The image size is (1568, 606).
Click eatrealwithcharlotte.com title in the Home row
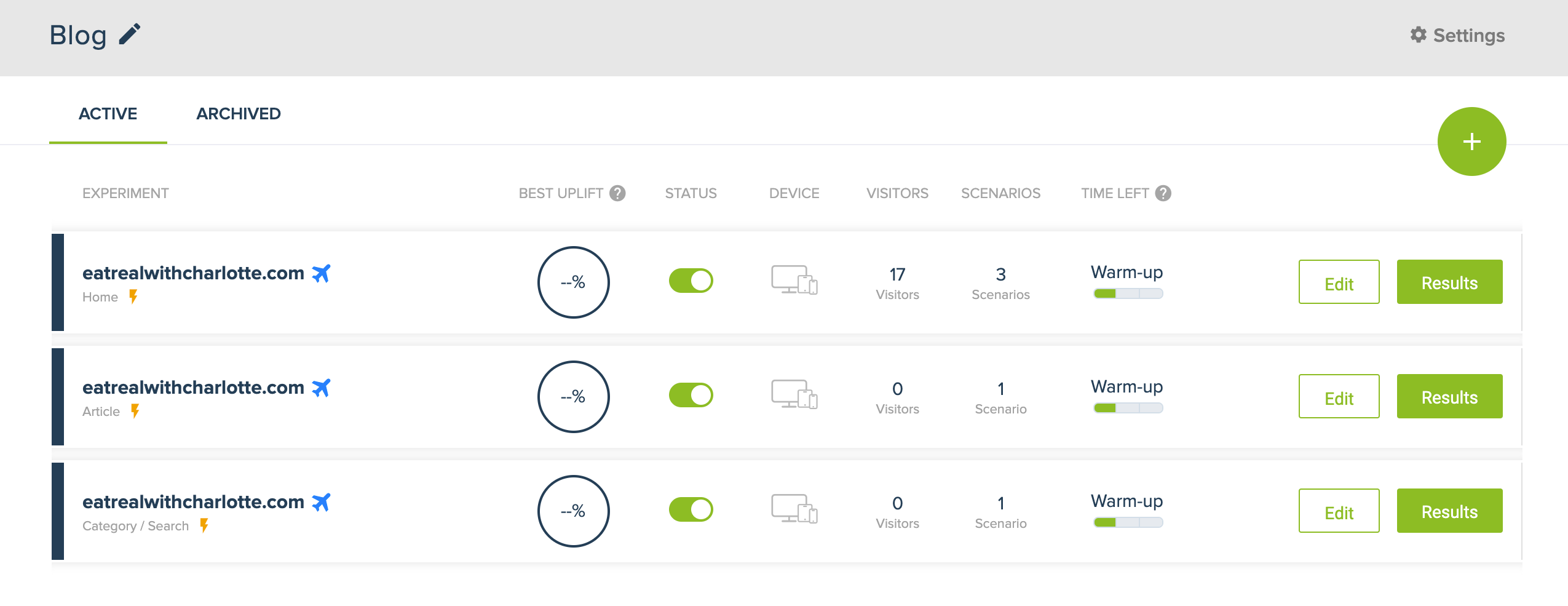[193, 273]
